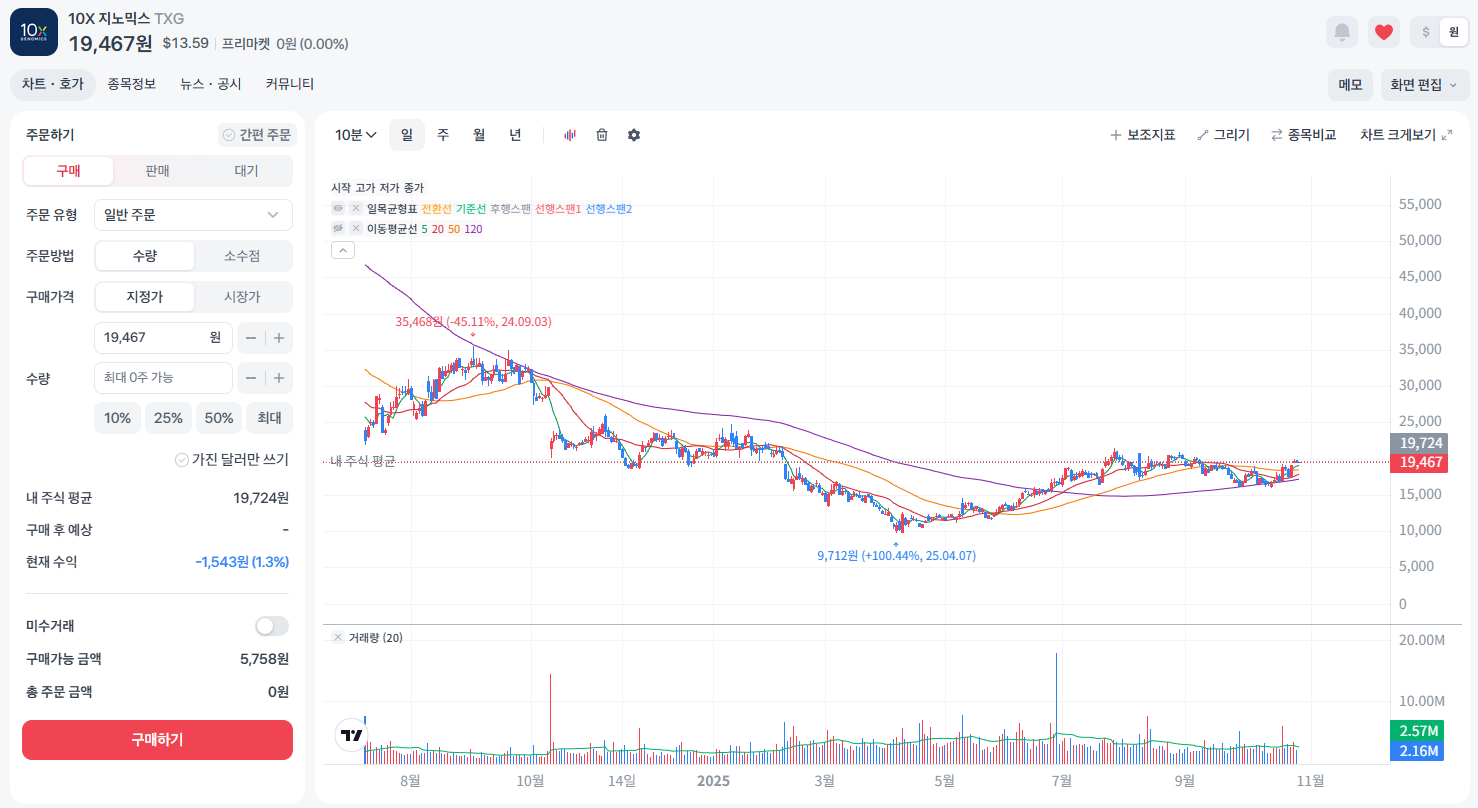This screenshot has height=808, width=1478.
Task: Open the candlestick chart type icon
Action: (x=570, y=135)
